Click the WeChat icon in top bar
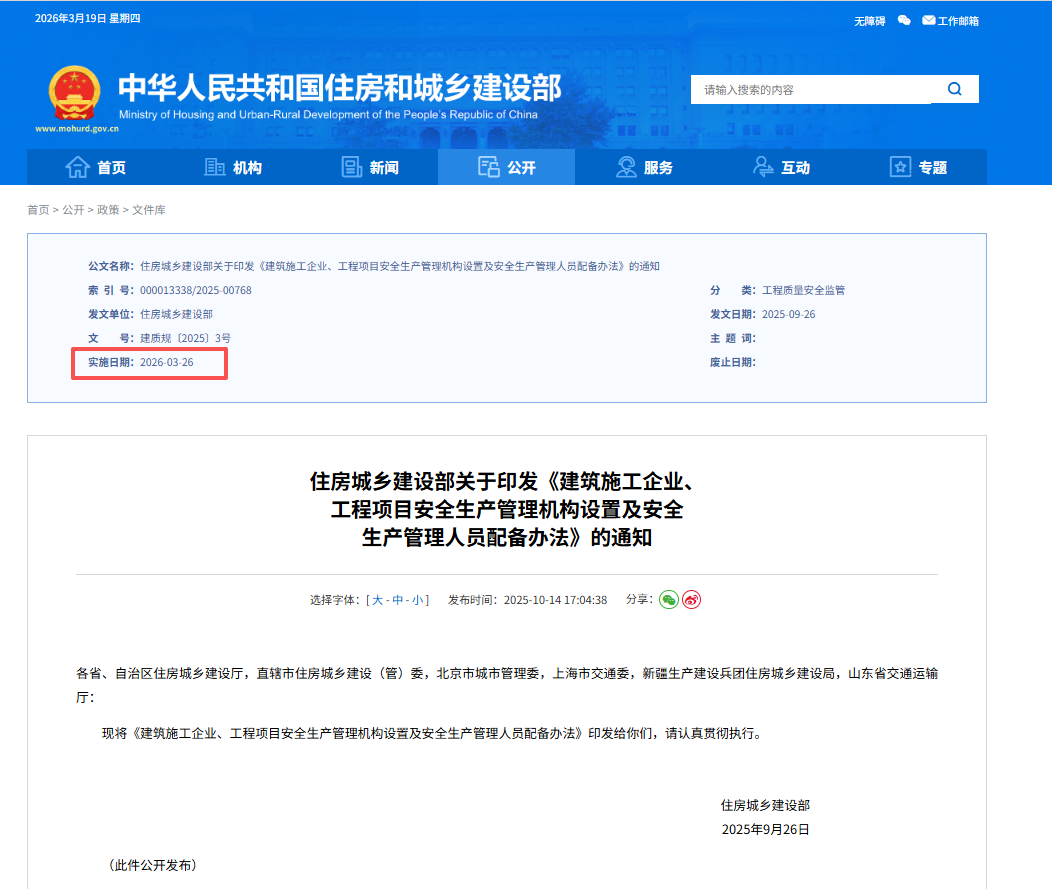Screen dimensions: 1052x889 click(x=904, y=20)
